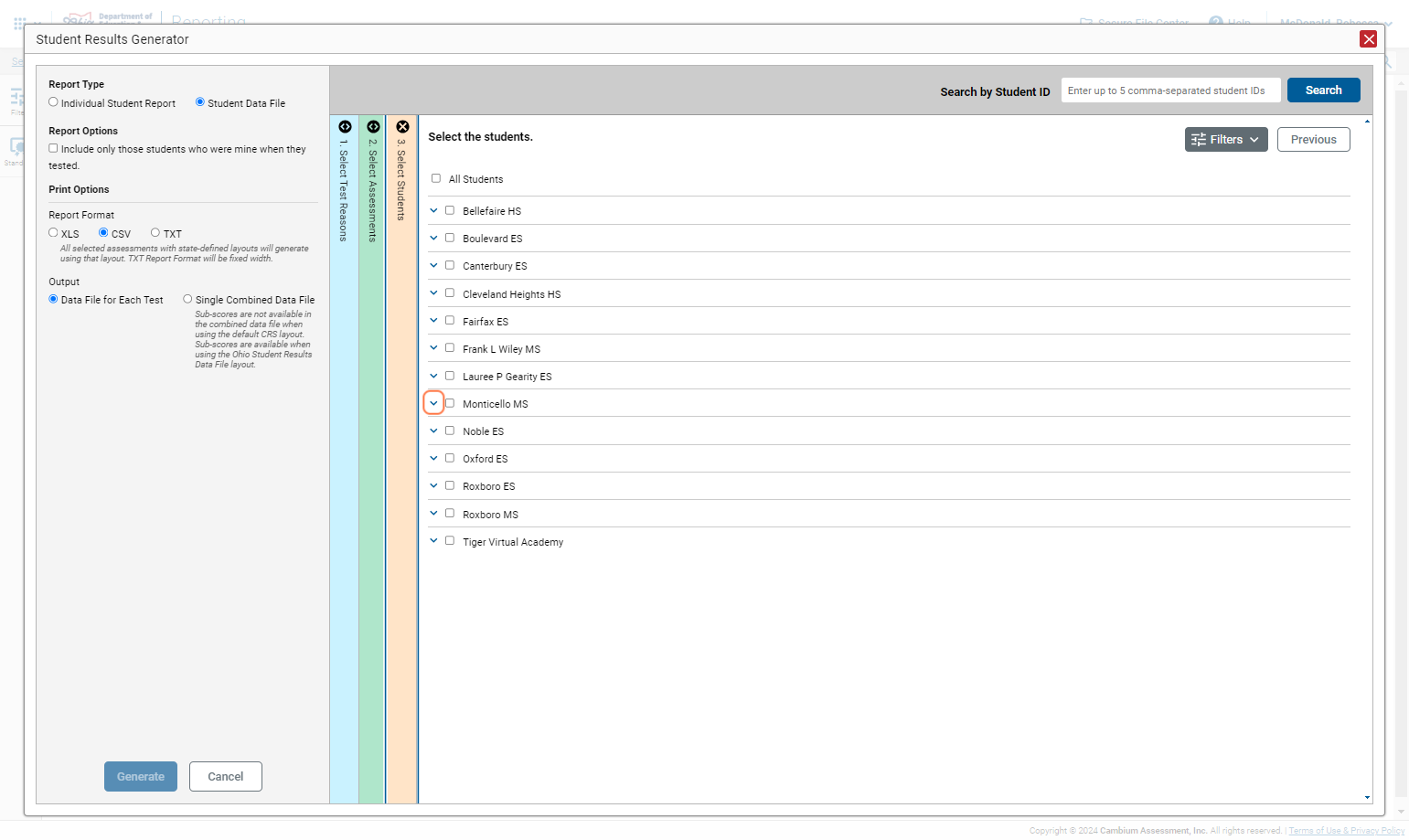The height and width of the screenshot is (840, 1409).
Task: Expand the Bellefaire HS row
Action: [x=433, y=210]
